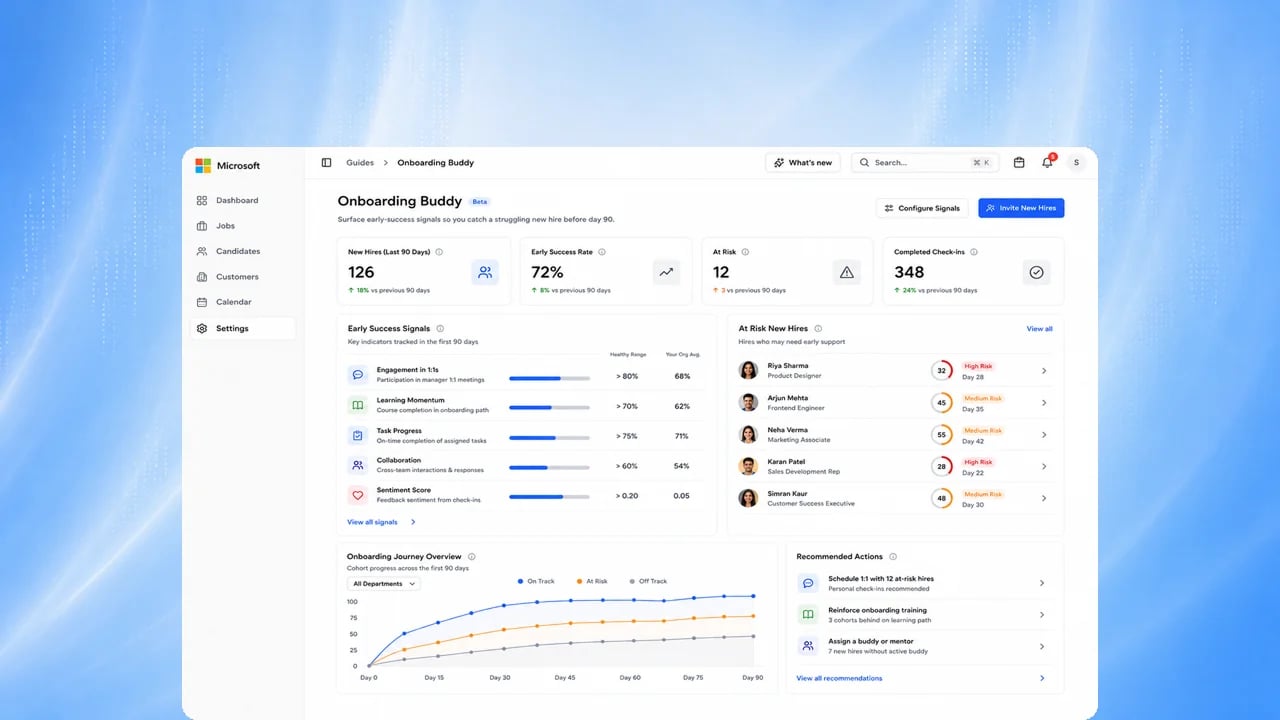Open the All Departments dropdown

click(x=384, y=584)
